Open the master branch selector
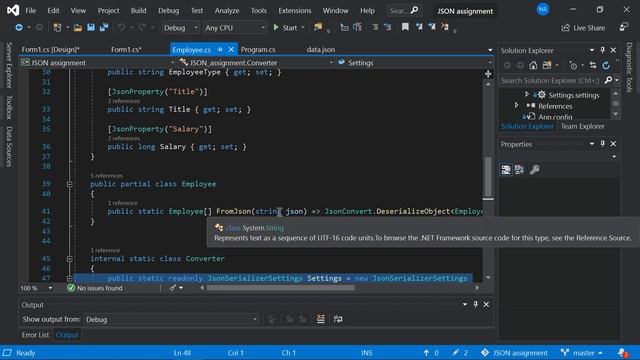 pyautogui.click(x=583, y=353)
